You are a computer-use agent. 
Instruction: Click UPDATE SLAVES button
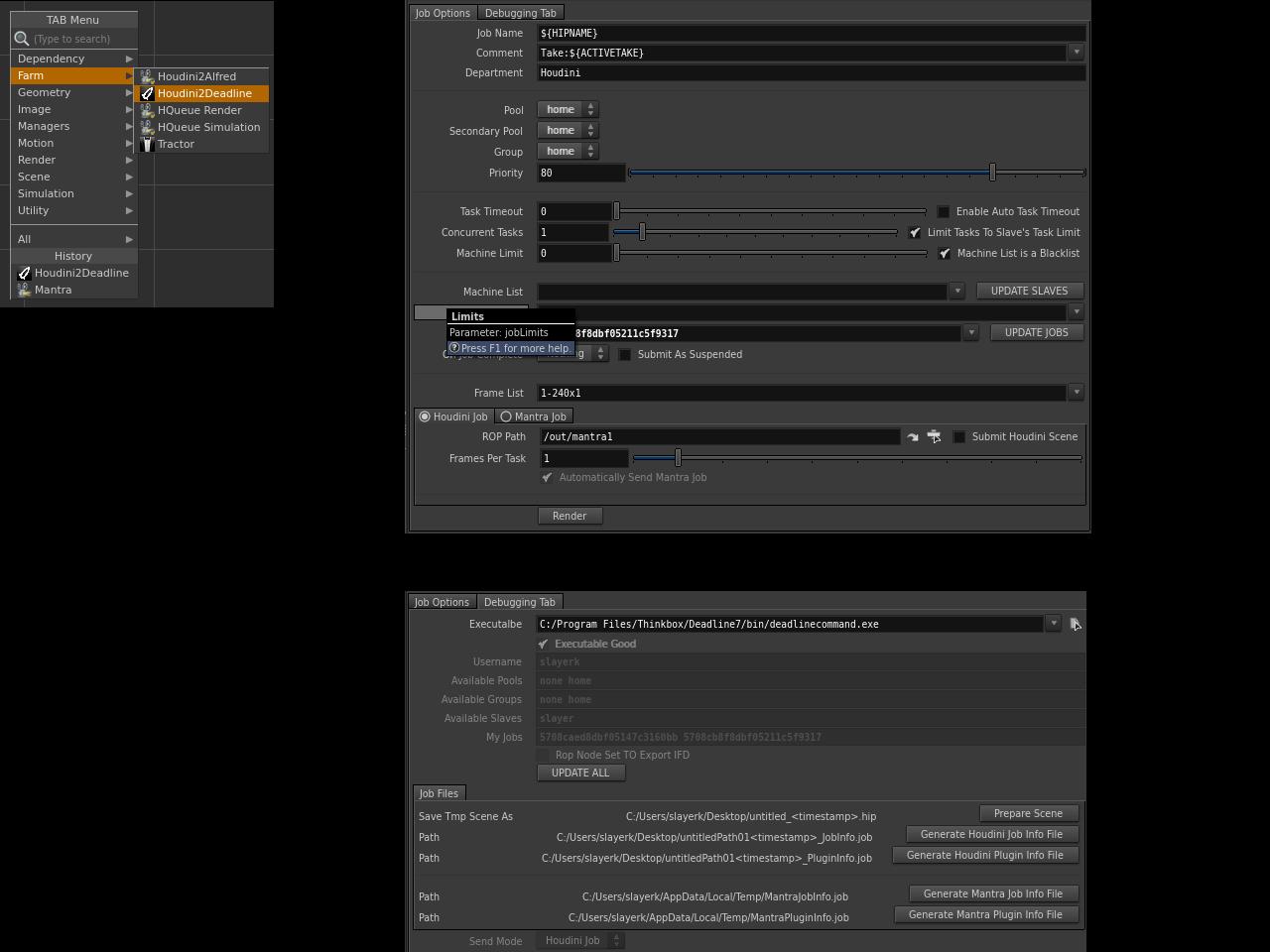click(x=1030, y=291)
